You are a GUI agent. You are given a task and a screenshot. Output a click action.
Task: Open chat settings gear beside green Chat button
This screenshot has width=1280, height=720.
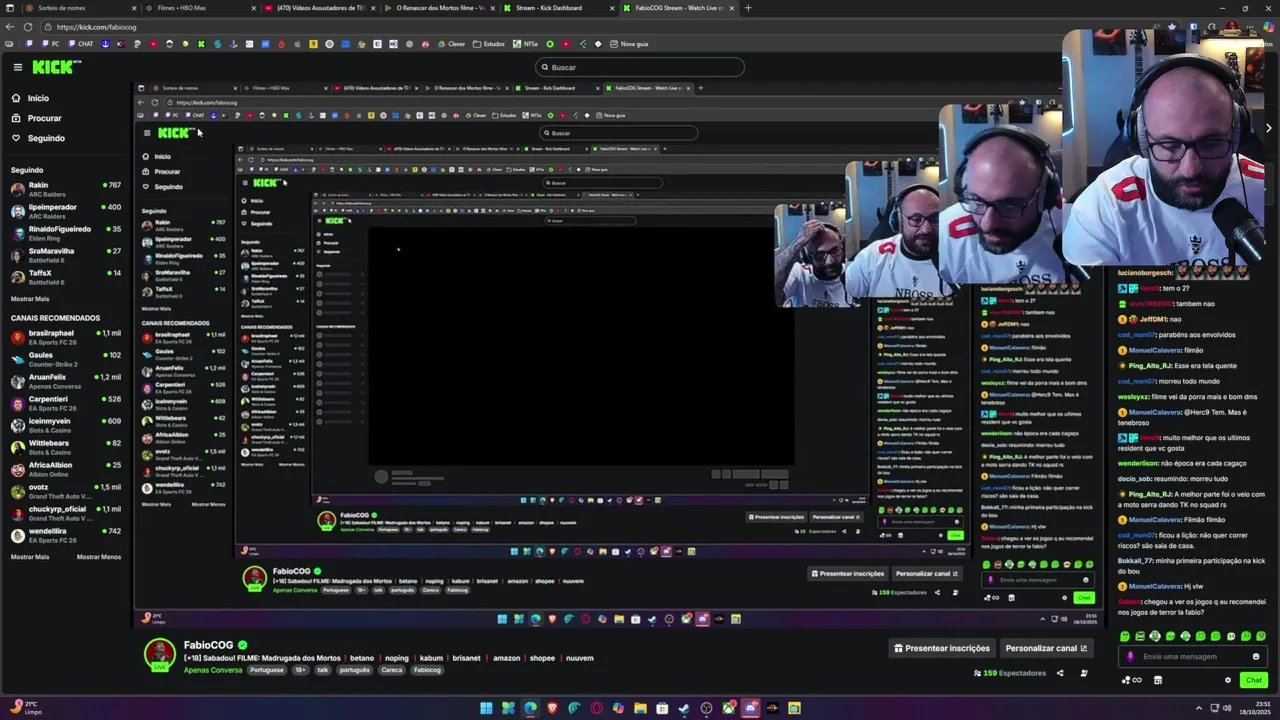1228,680
